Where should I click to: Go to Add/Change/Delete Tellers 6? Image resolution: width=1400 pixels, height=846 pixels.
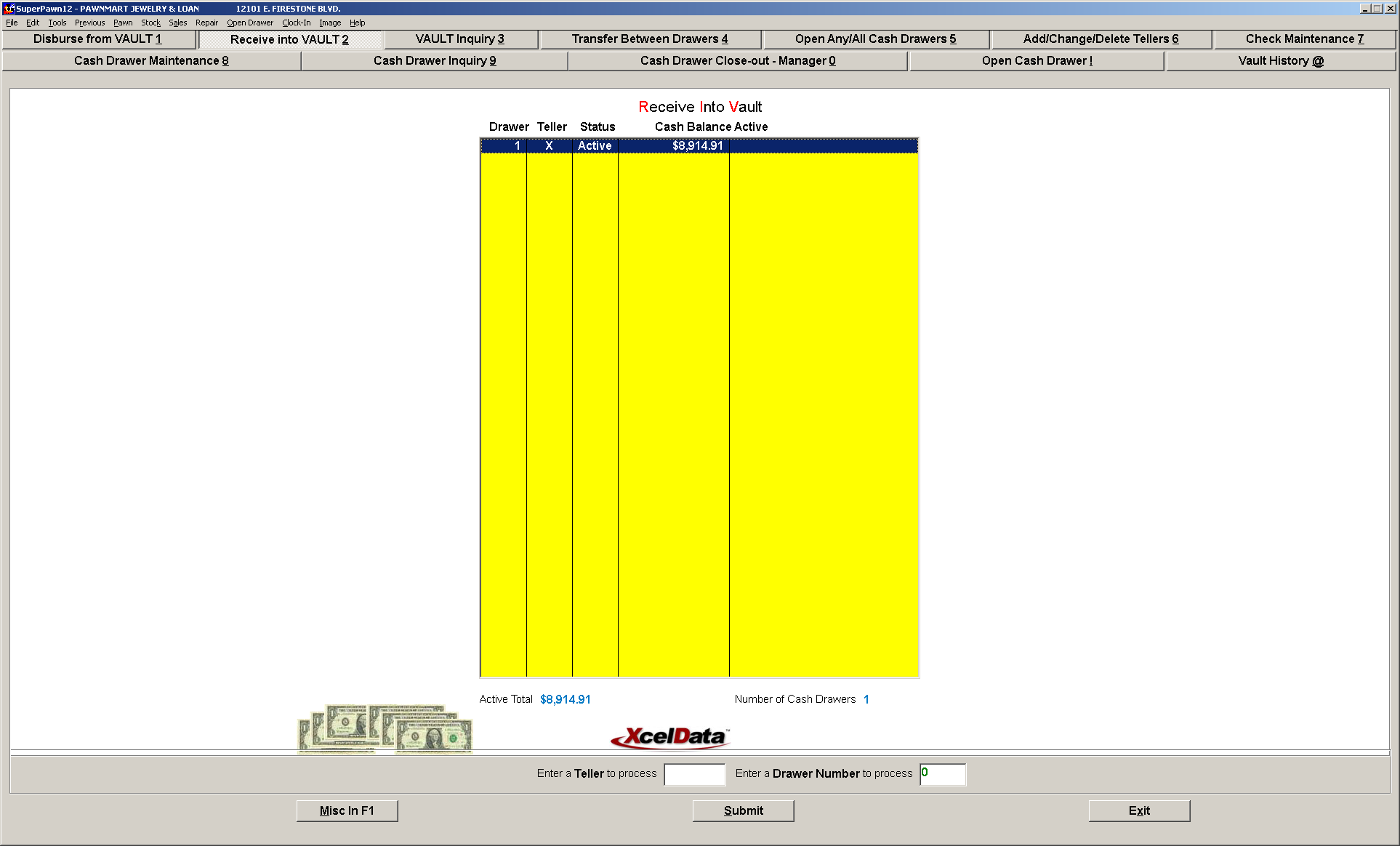pyautogui.click(x=1101, y=39)
